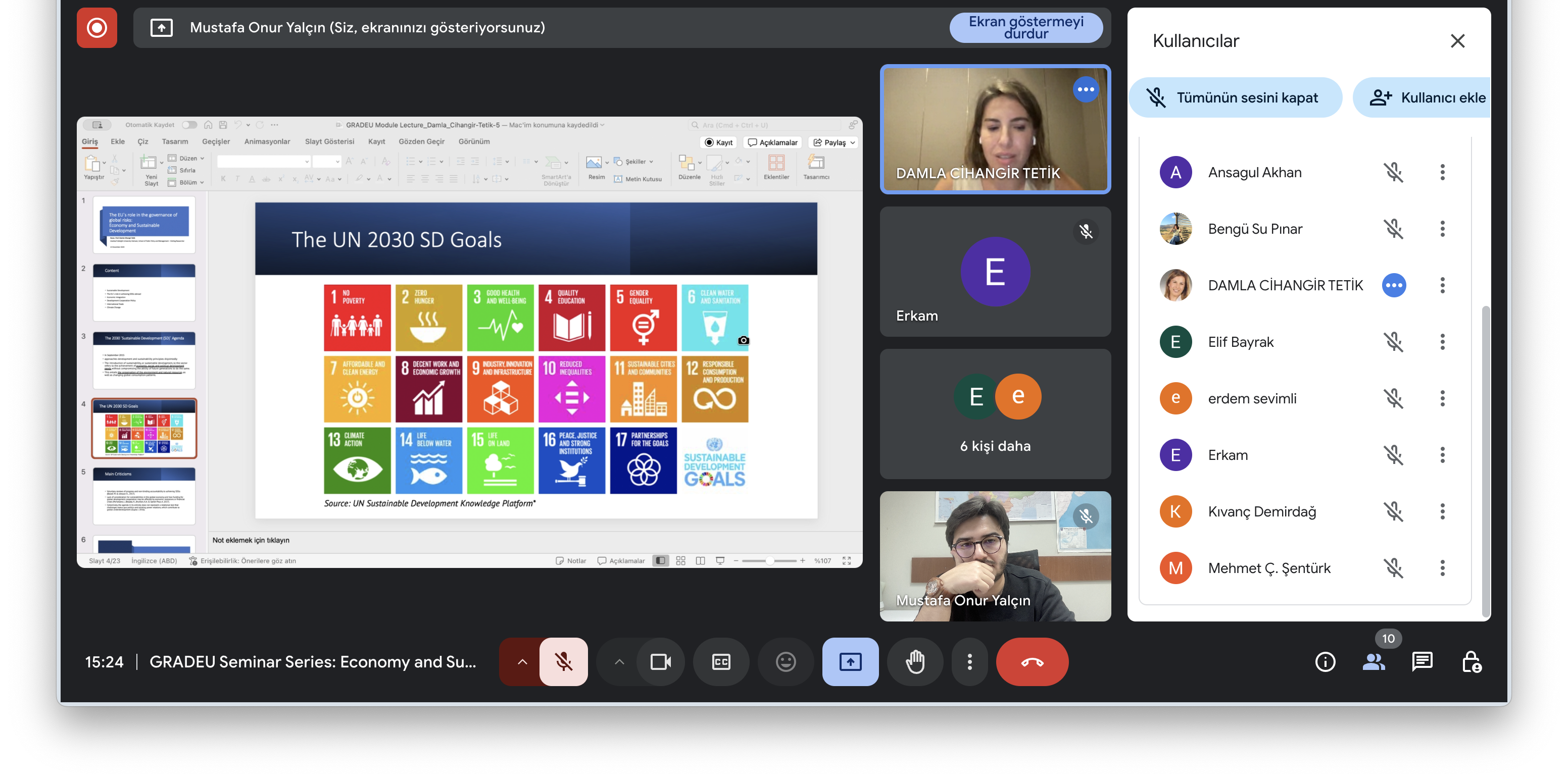Click Tümünün sesini kapat button

[1235, 97]
